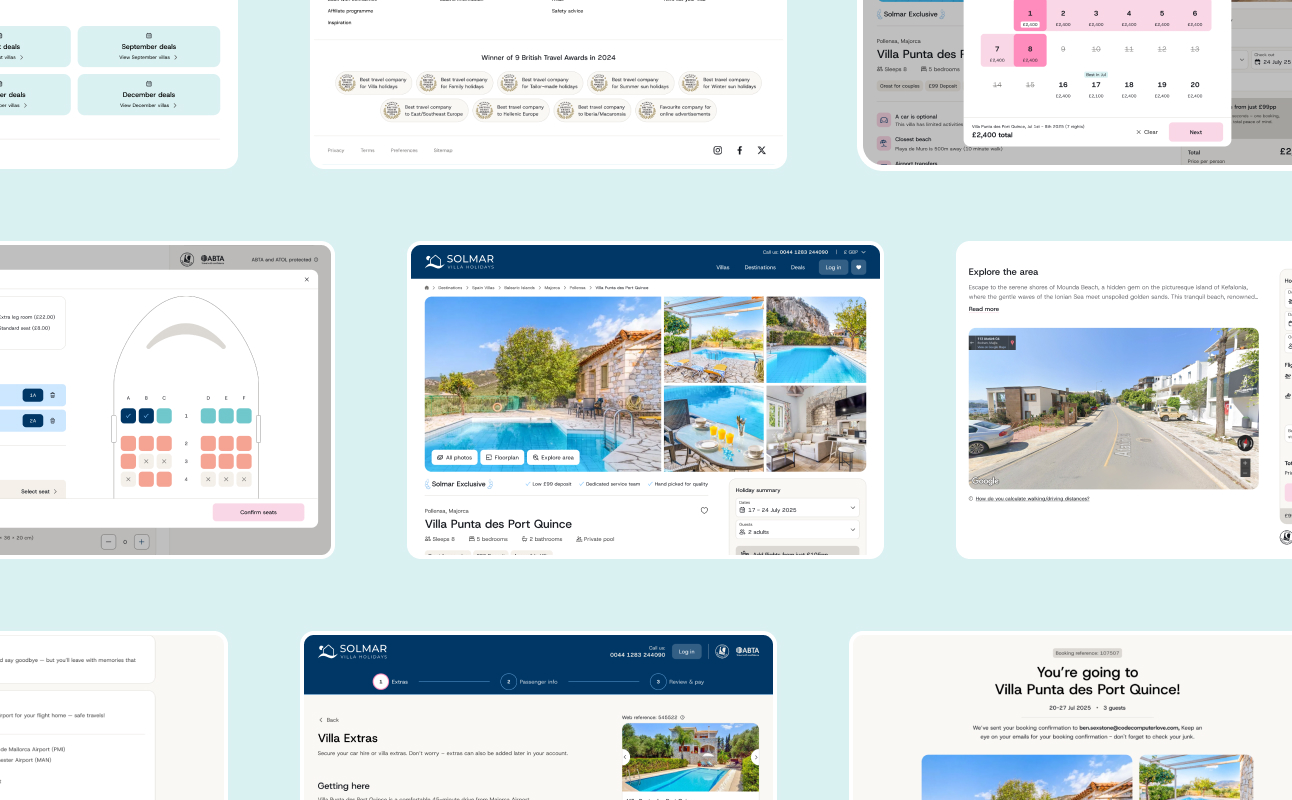This screenshot has width=1292, height=800.
Task: Deselect seat 1A on the seat map
Action: (128, 416)
